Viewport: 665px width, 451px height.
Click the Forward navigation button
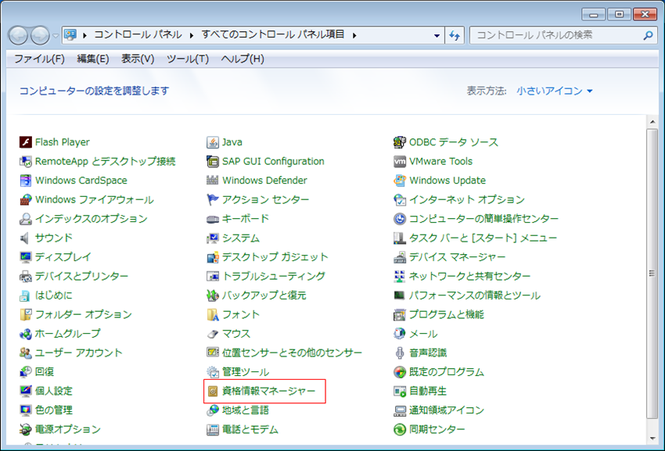40,36
